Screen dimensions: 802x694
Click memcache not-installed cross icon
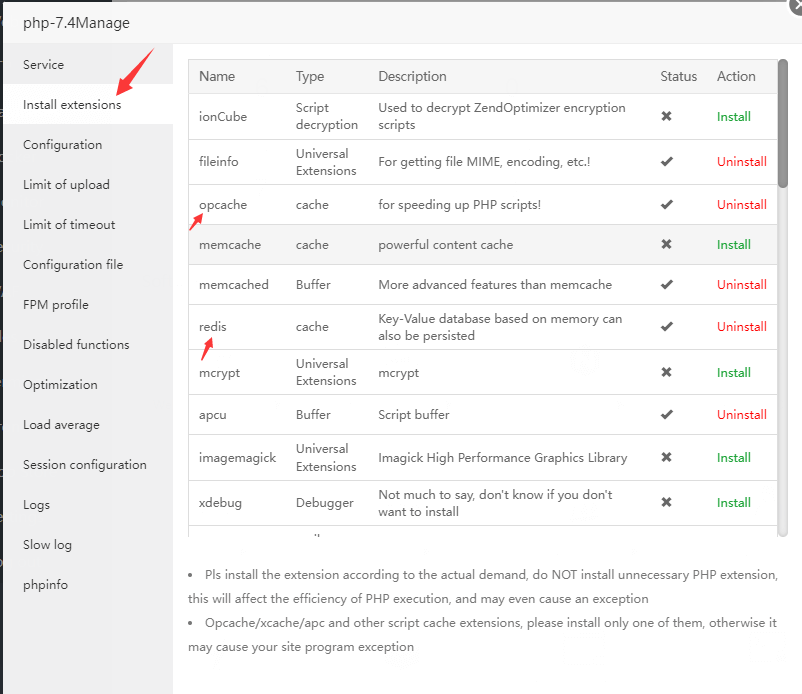[x=666, y=244]
